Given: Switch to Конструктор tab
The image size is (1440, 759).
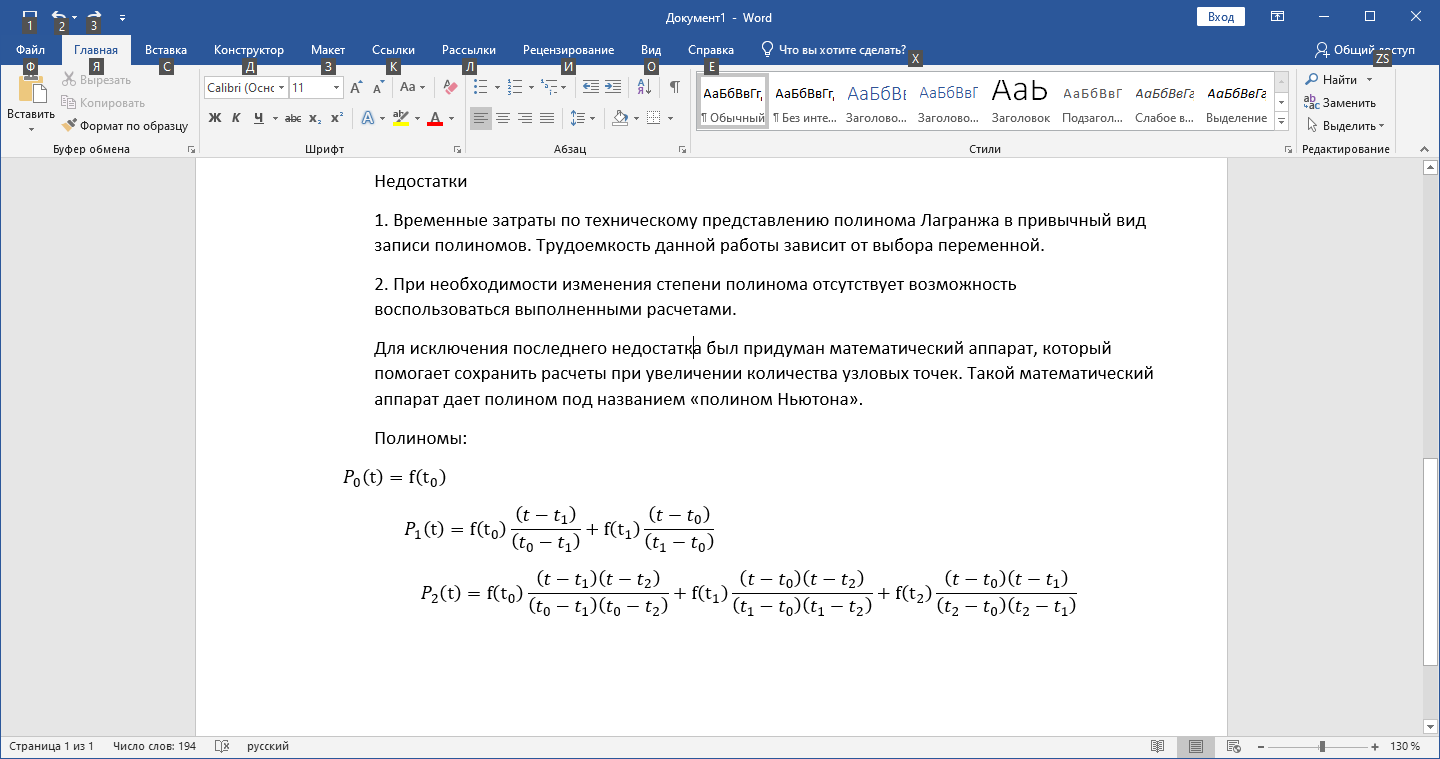Looking at the screenshot, I should [x=249, y=50].
